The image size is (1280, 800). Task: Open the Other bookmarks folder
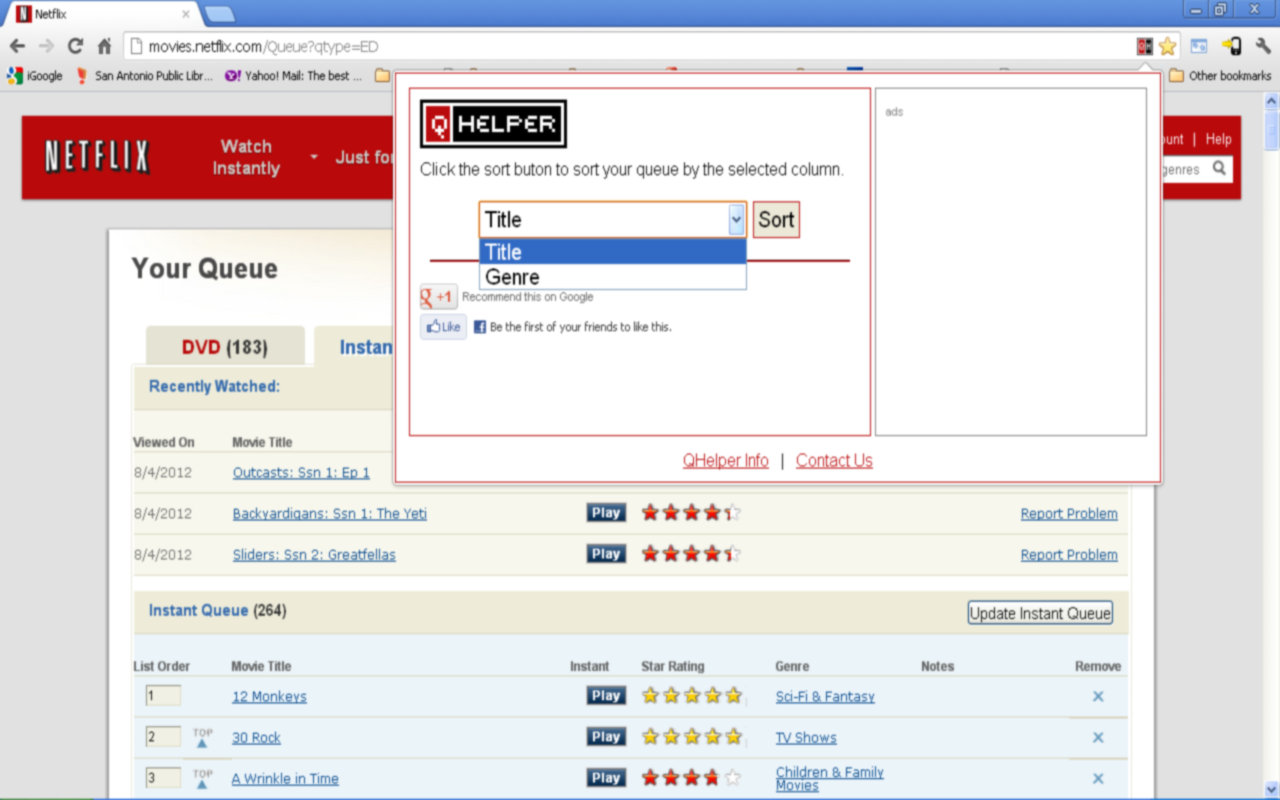click(1220, 75)
